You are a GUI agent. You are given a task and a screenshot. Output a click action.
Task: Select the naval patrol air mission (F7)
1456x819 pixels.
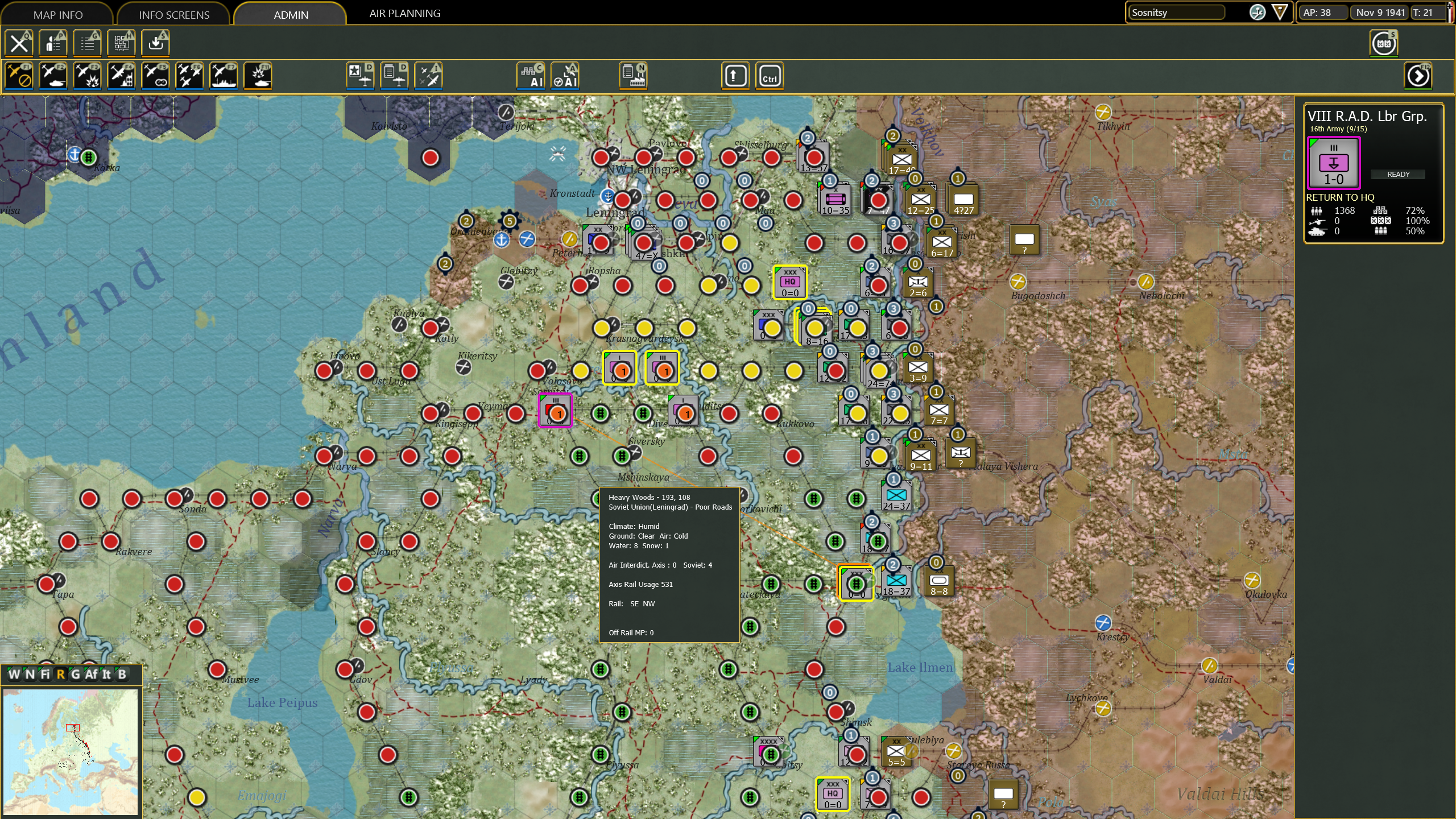pos(224,76)
